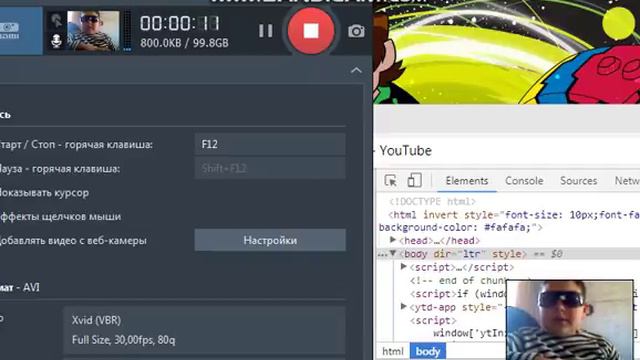The width and height of the screenshot is (640, 360).
Task: Pause the screen recording
Action: 266,31
